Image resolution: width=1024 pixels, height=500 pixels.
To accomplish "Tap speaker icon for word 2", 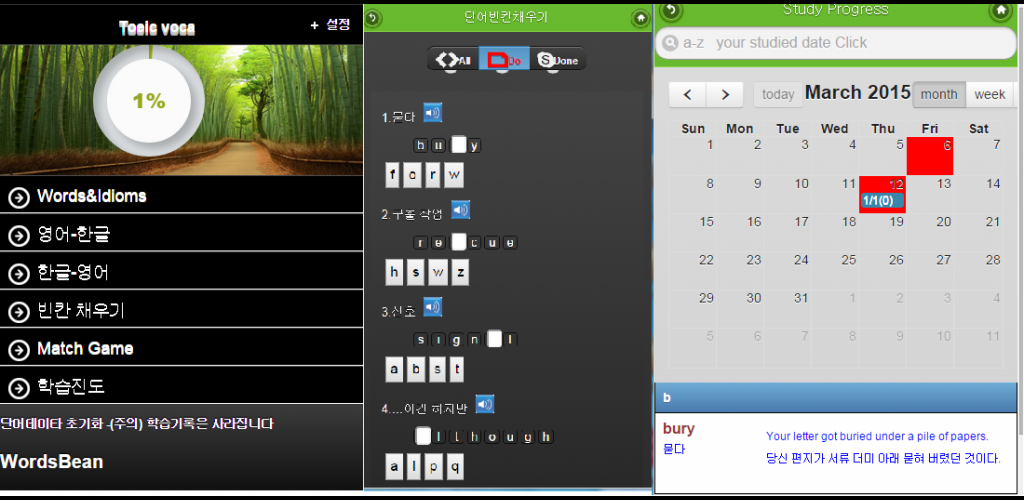I will pyautogui.click(x=460, y=210).
